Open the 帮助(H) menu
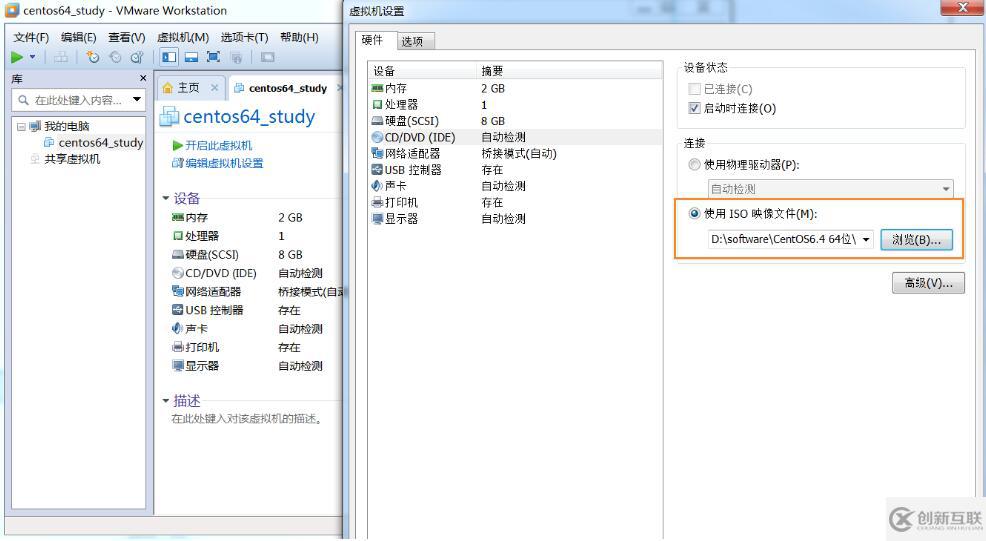This screenshot has width=986, height=541. point(299,37)
